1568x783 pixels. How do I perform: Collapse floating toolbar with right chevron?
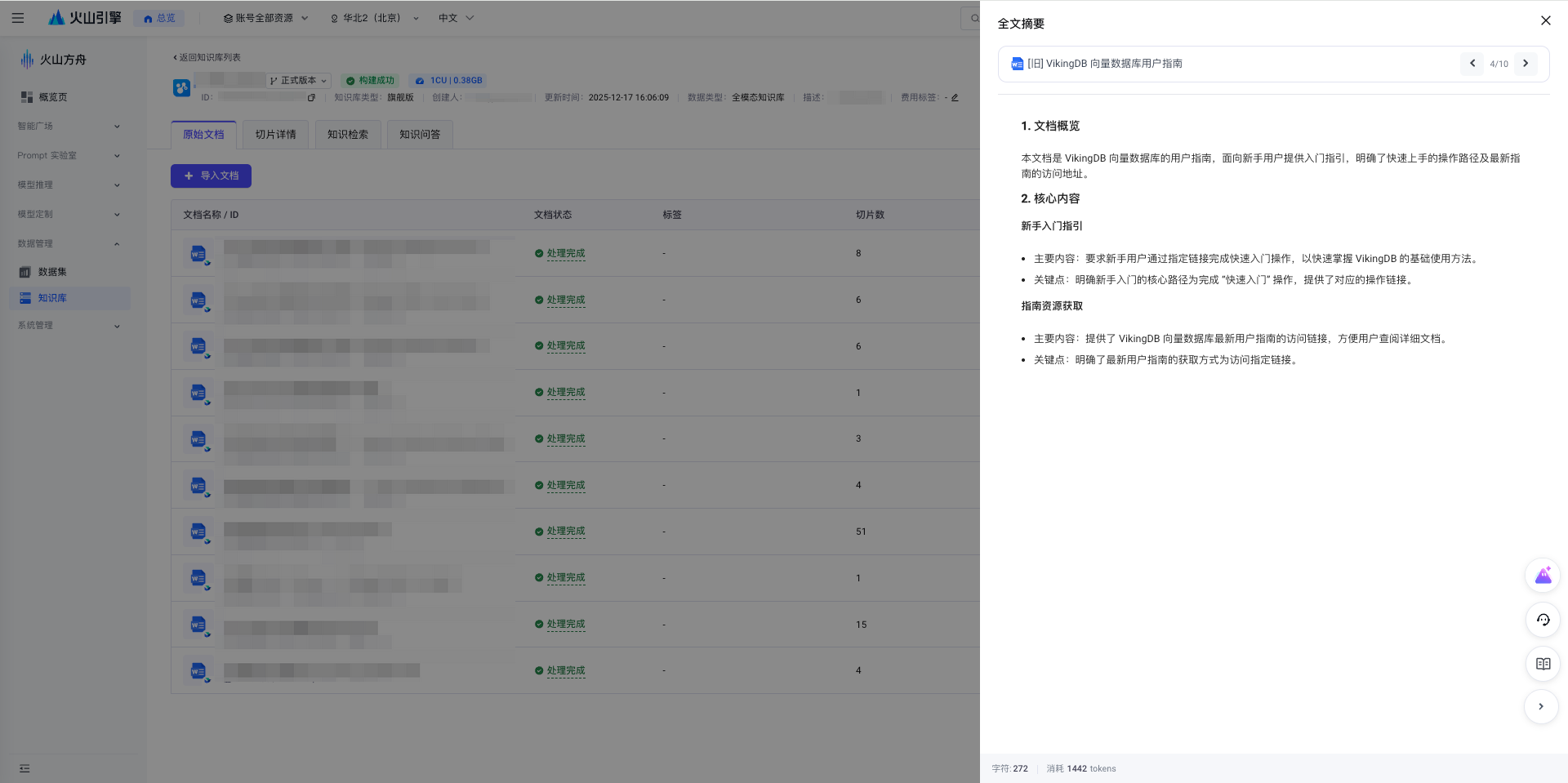[x=1541, y=707]
